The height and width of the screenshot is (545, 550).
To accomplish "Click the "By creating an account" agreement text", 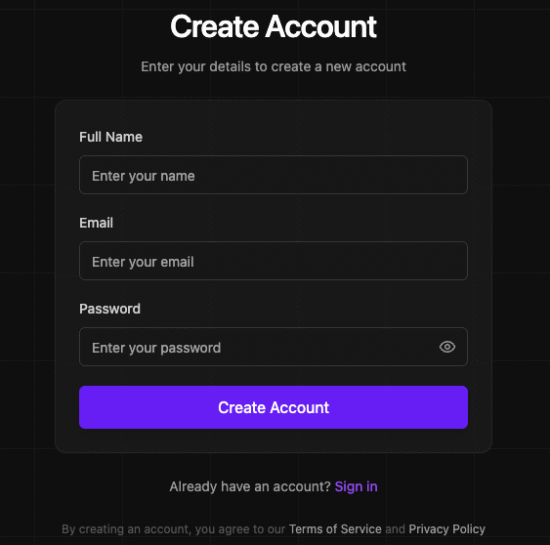I will (173, 529).
